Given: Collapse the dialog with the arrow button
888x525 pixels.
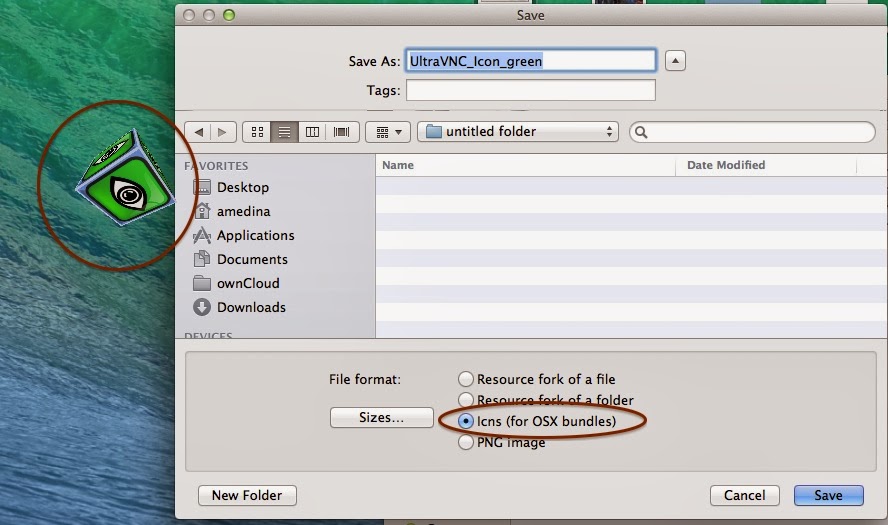Looking at the screenshot, I should click(x=675, y=61).
